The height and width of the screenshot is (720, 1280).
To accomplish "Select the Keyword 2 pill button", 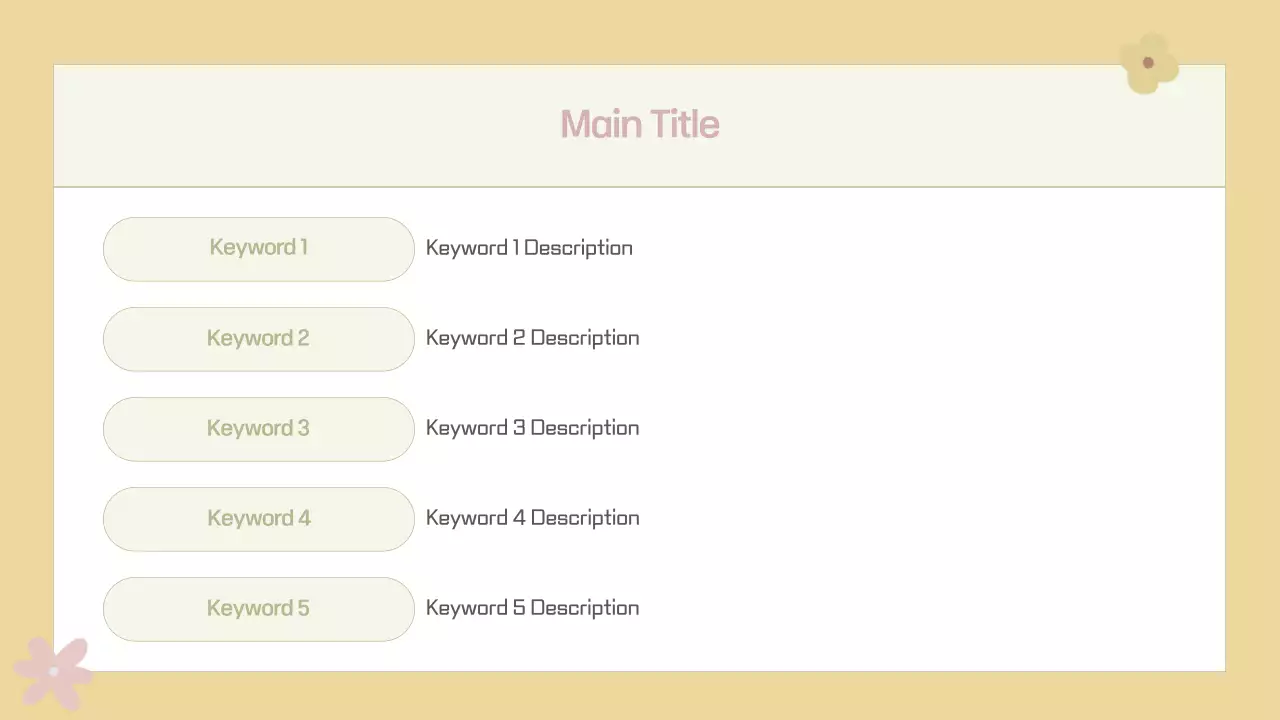I will [x=259, y=338].
